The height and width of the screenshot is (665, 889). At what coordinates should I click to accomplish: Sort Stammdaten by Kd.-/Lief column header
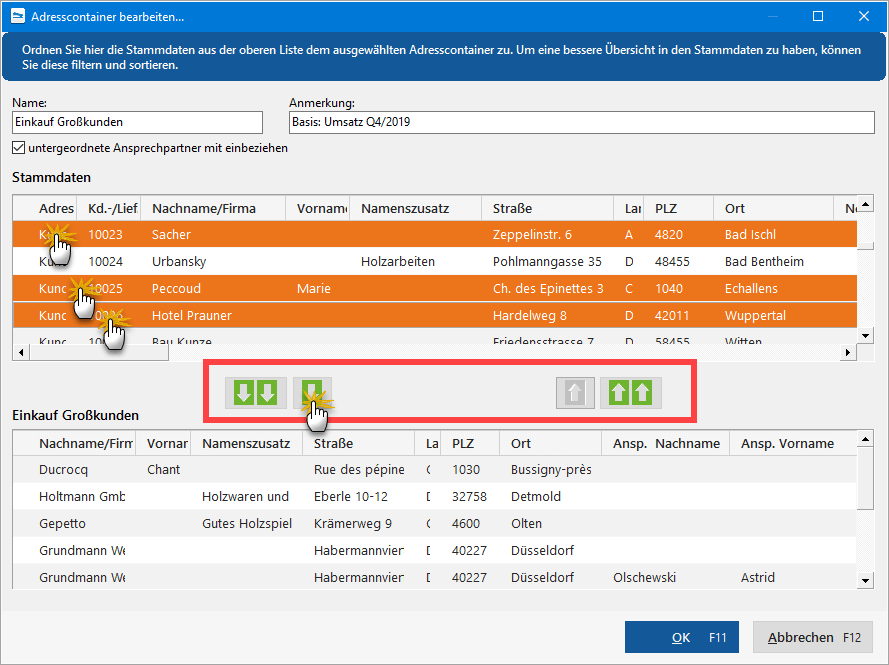pyautogui.click(x=109, y=208)
